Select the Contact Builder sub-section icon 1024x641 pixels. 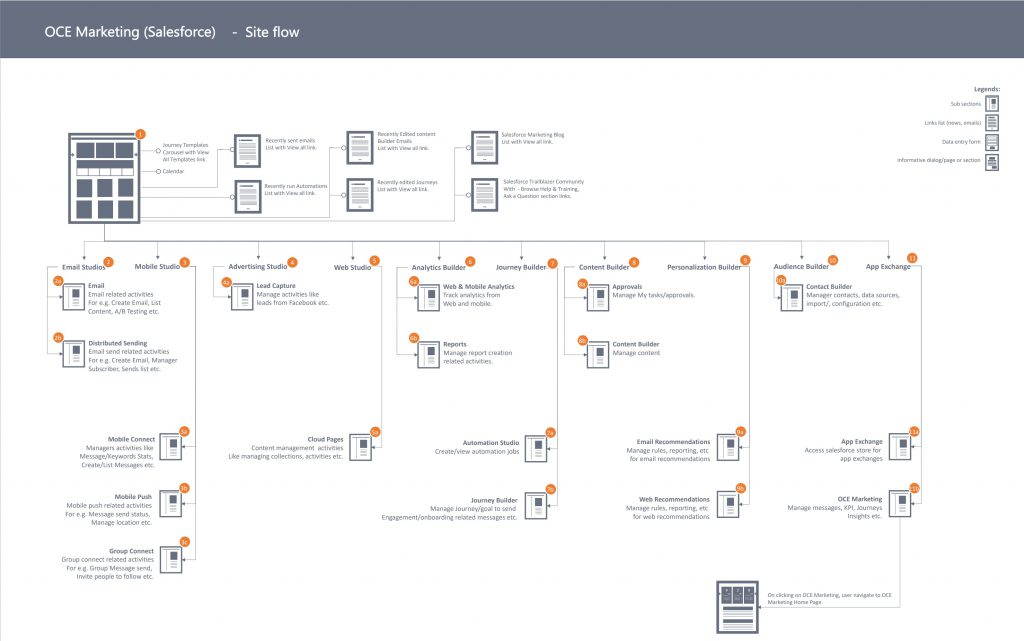(x=792, y=298)
